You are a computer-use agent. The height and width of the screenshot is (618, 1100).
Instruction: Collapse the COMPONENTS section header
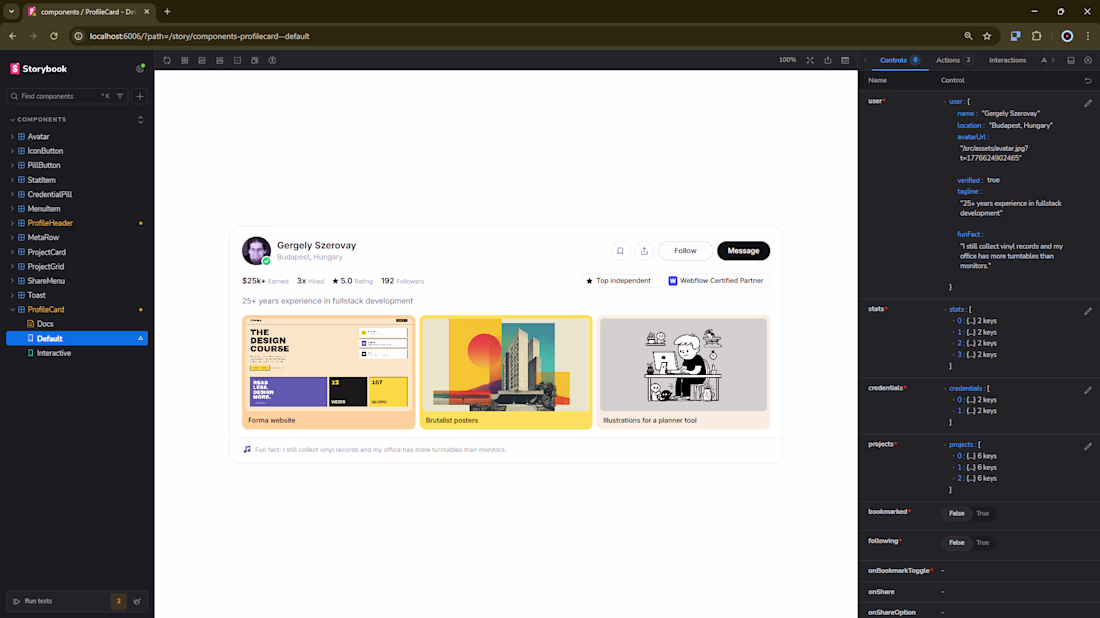point(41,120)
